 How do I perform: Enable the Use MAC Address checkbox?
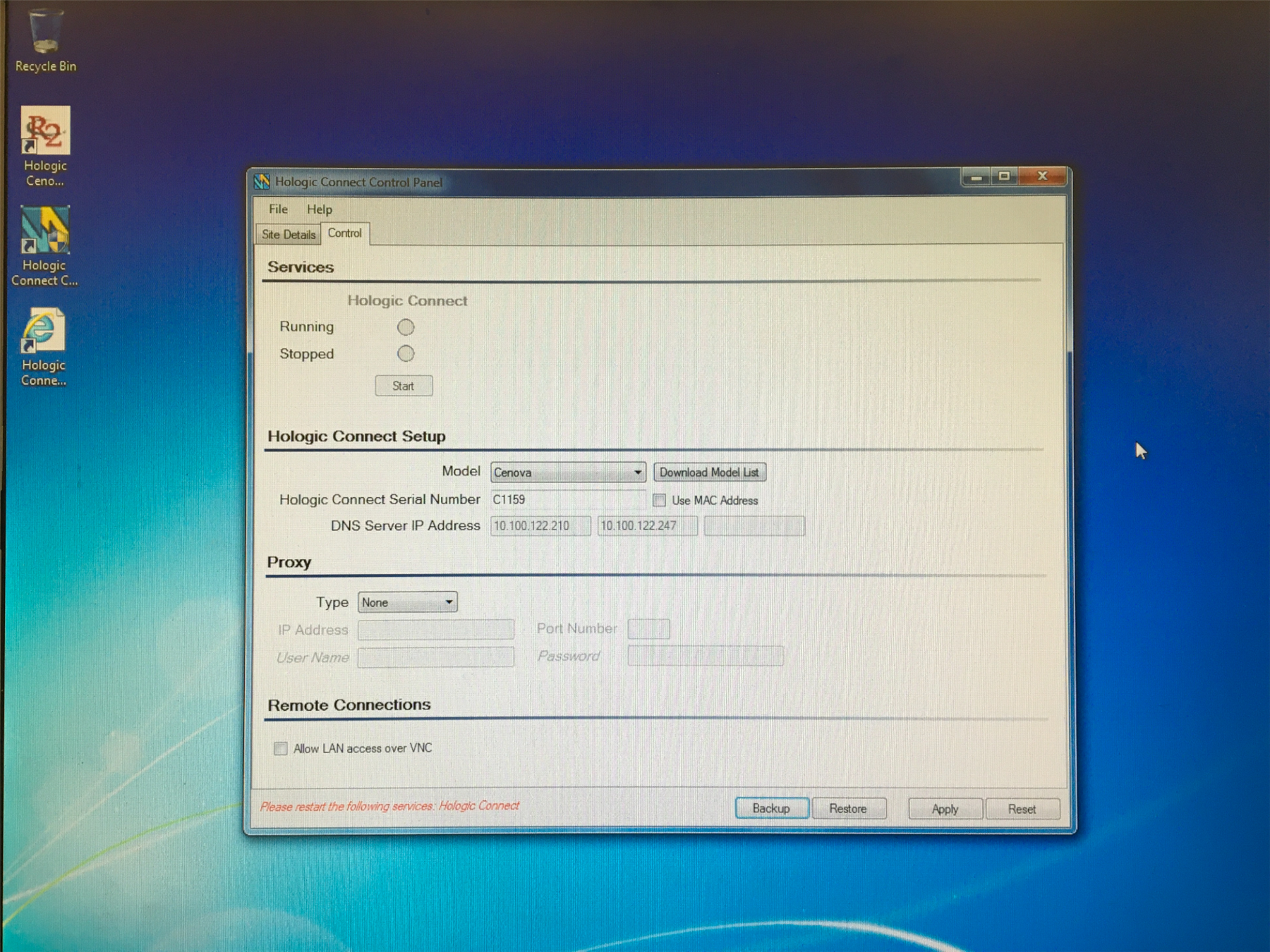tap(659, 500)
